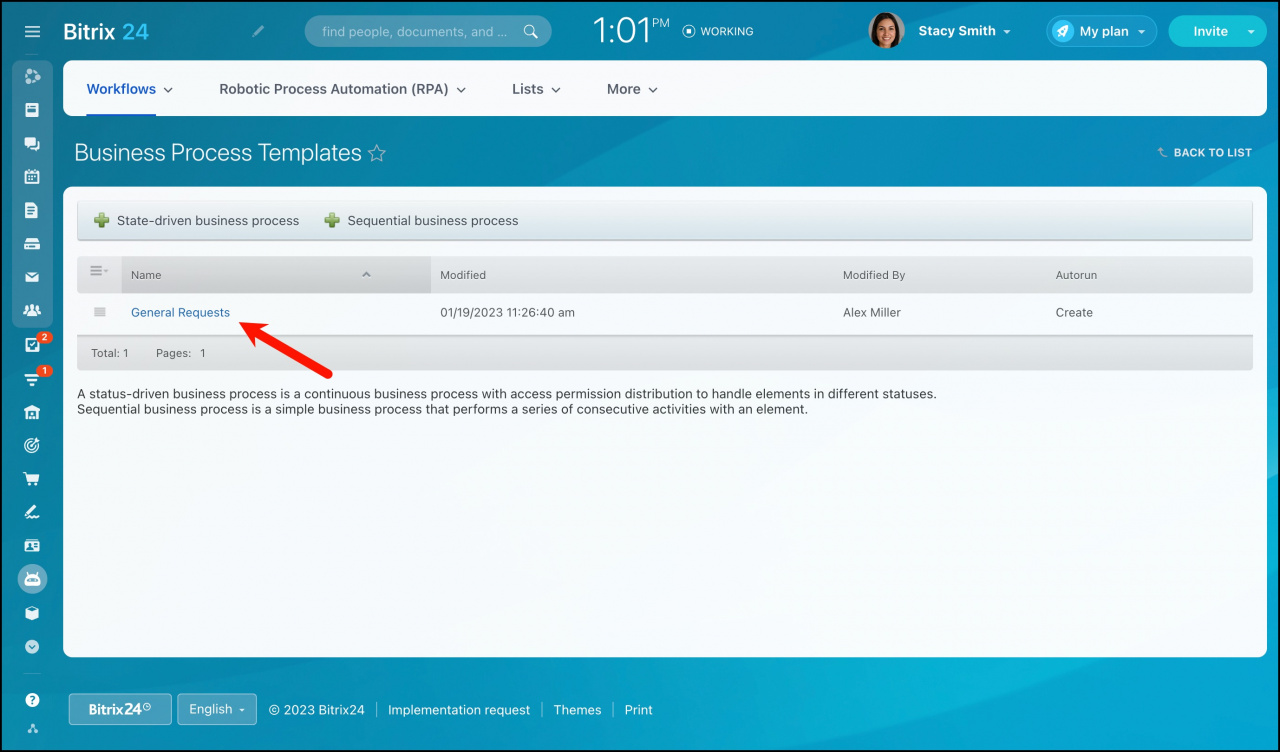Open the English language dropdown

pyautogui.click(x=217, y=709)
